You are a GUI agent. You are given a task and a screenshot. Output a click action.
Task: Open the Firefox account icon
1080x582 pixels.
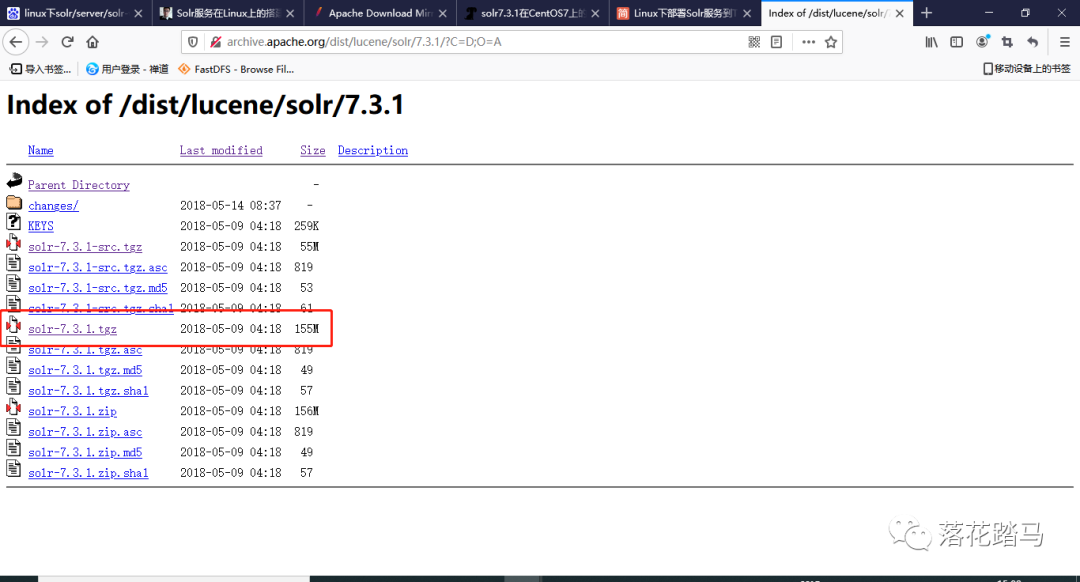tap(982, 42)
